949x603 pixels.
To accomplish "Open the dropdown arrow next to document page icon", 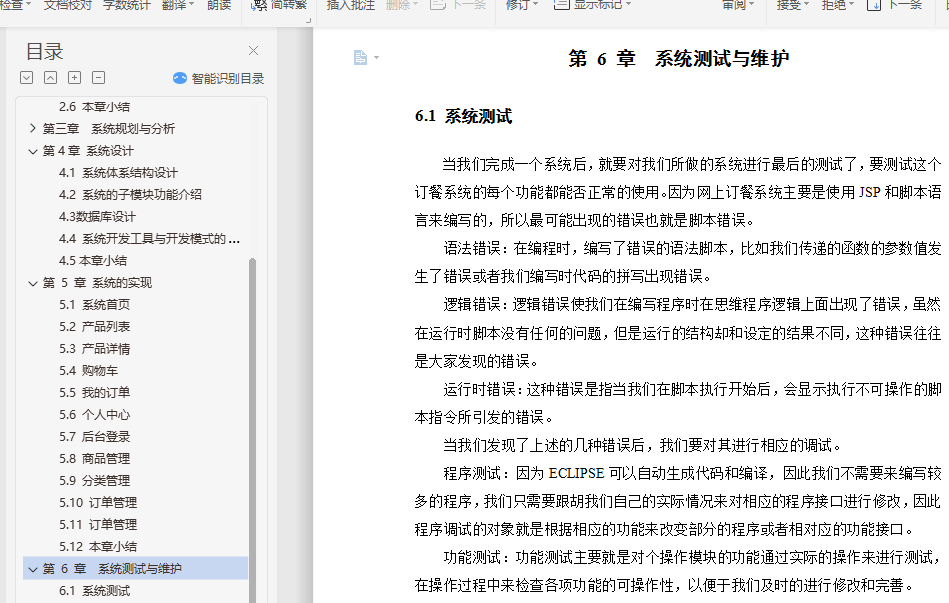I will pyautogui.click(x=376, y=58).
